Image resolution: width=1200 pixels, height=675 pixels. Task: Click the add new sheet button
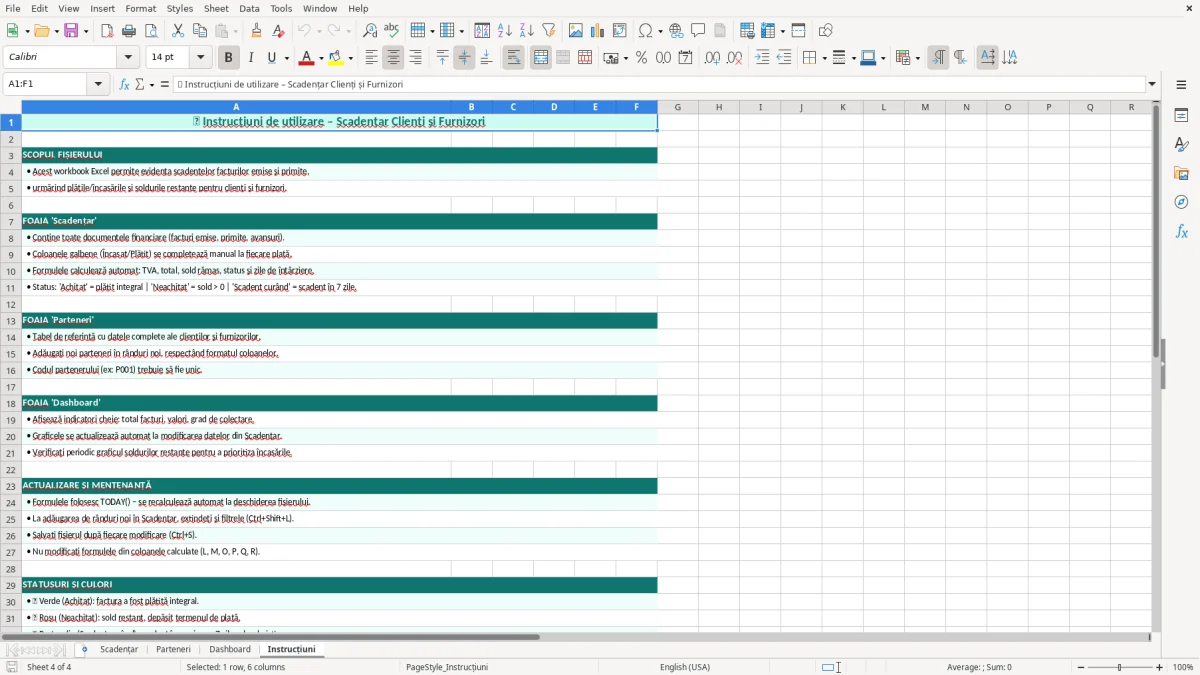point(84,649)
